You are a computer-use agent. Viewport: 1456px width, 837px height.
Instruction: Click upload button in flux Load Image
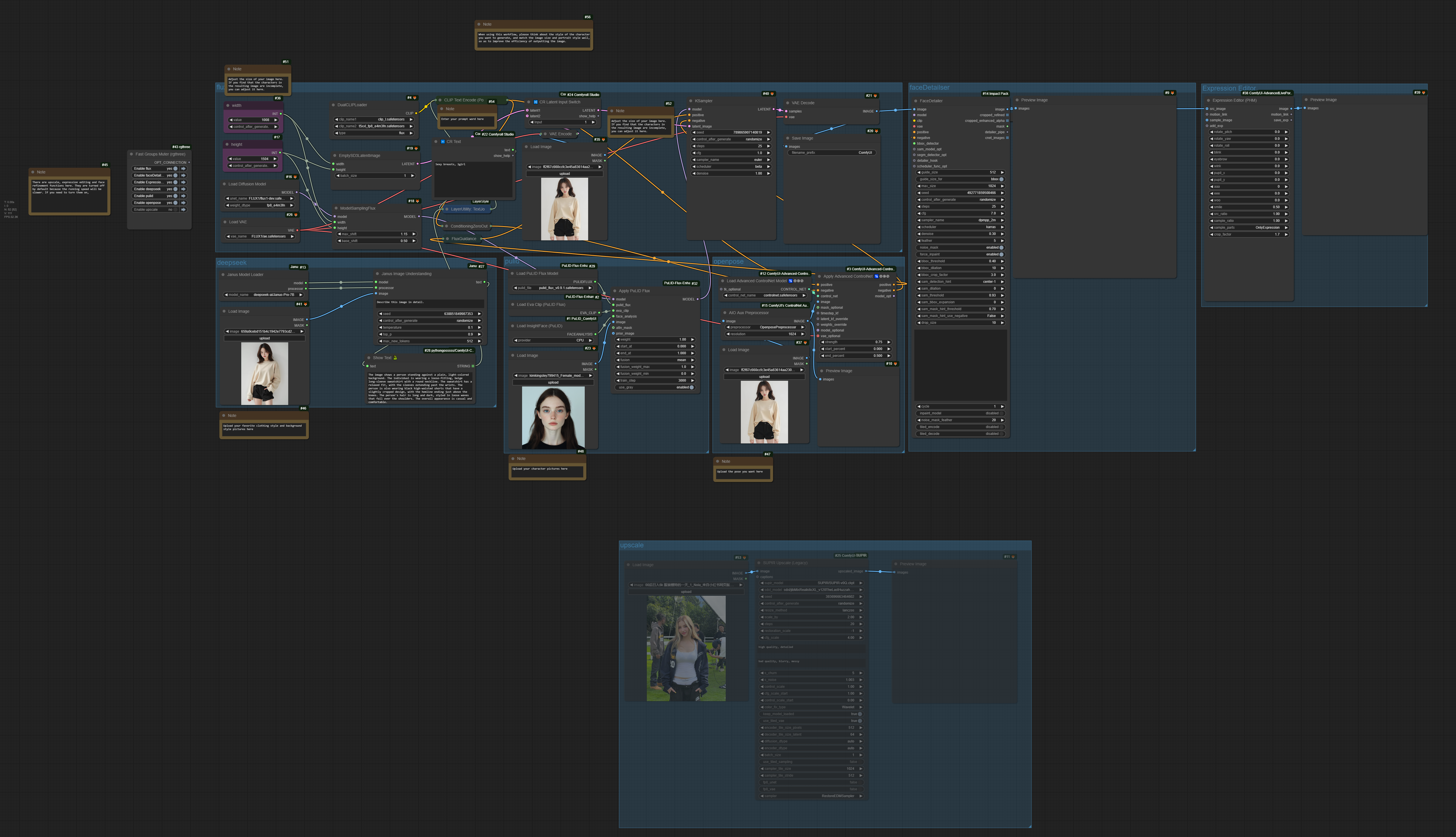[x=565, y=174]
